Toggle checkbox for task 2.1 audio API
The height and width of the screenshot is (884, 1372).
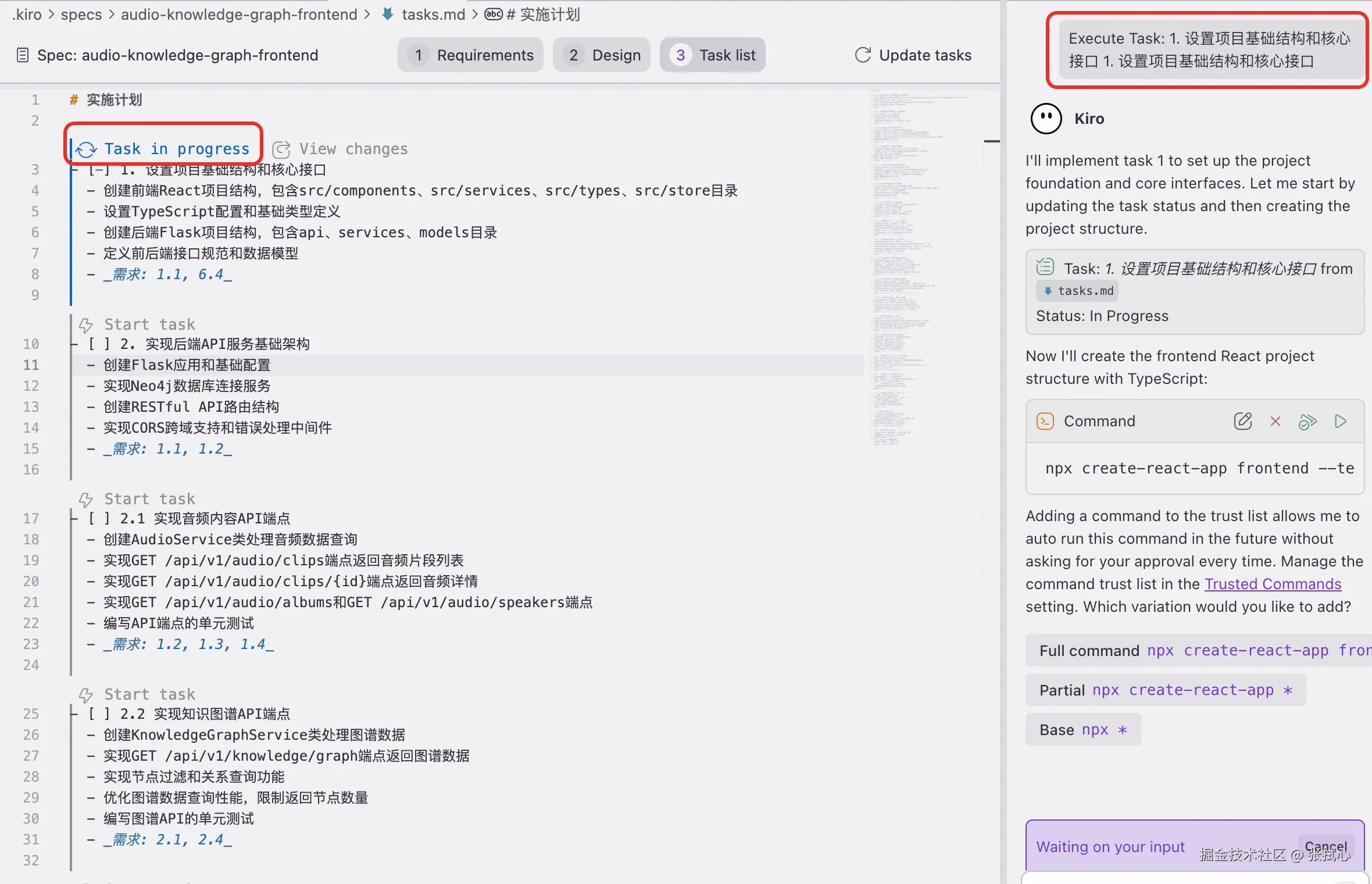(x=99, y=518)
